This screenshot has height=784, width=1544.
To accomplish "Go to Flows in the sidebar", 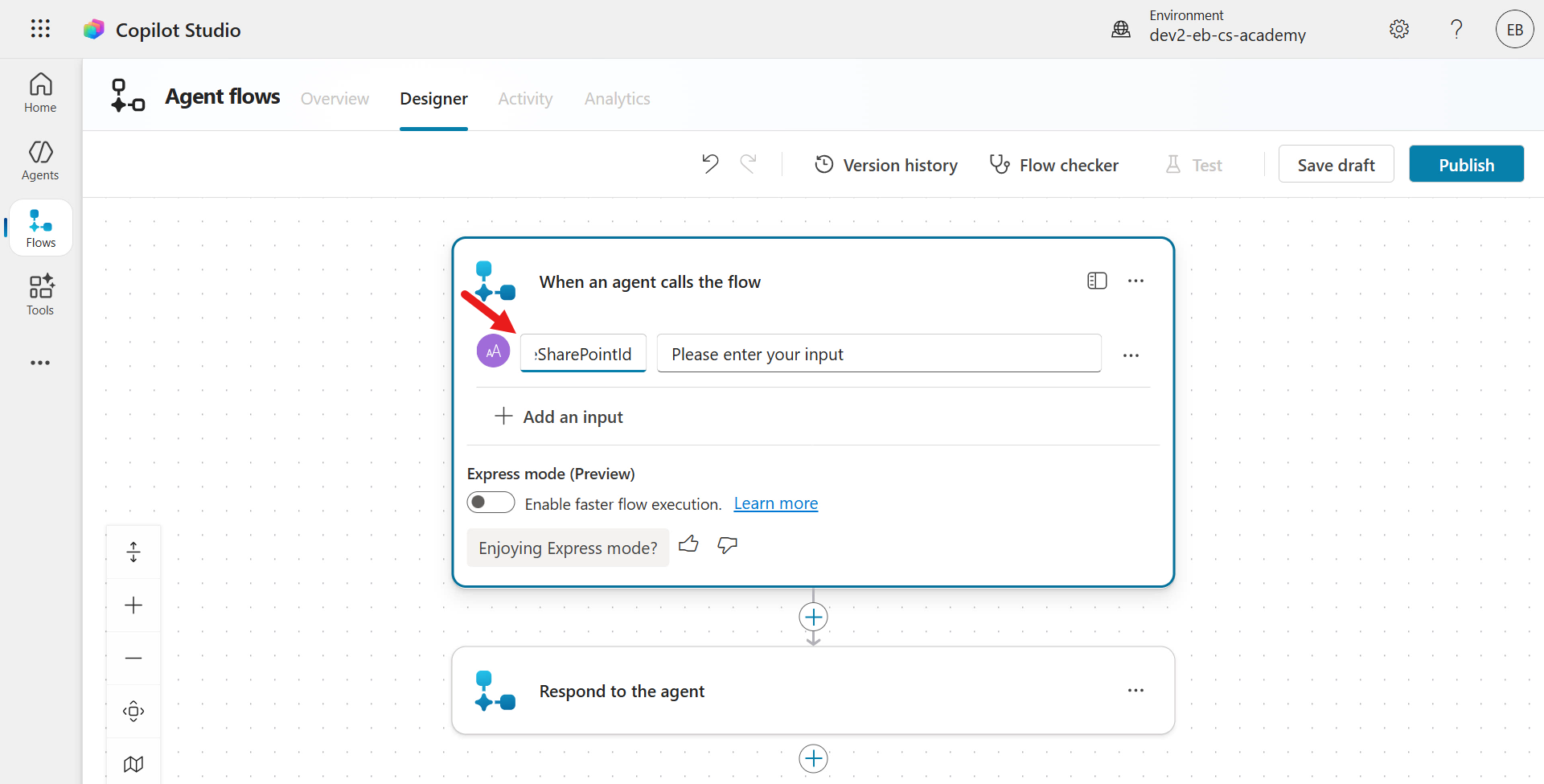I will click(x=41, y=228).
